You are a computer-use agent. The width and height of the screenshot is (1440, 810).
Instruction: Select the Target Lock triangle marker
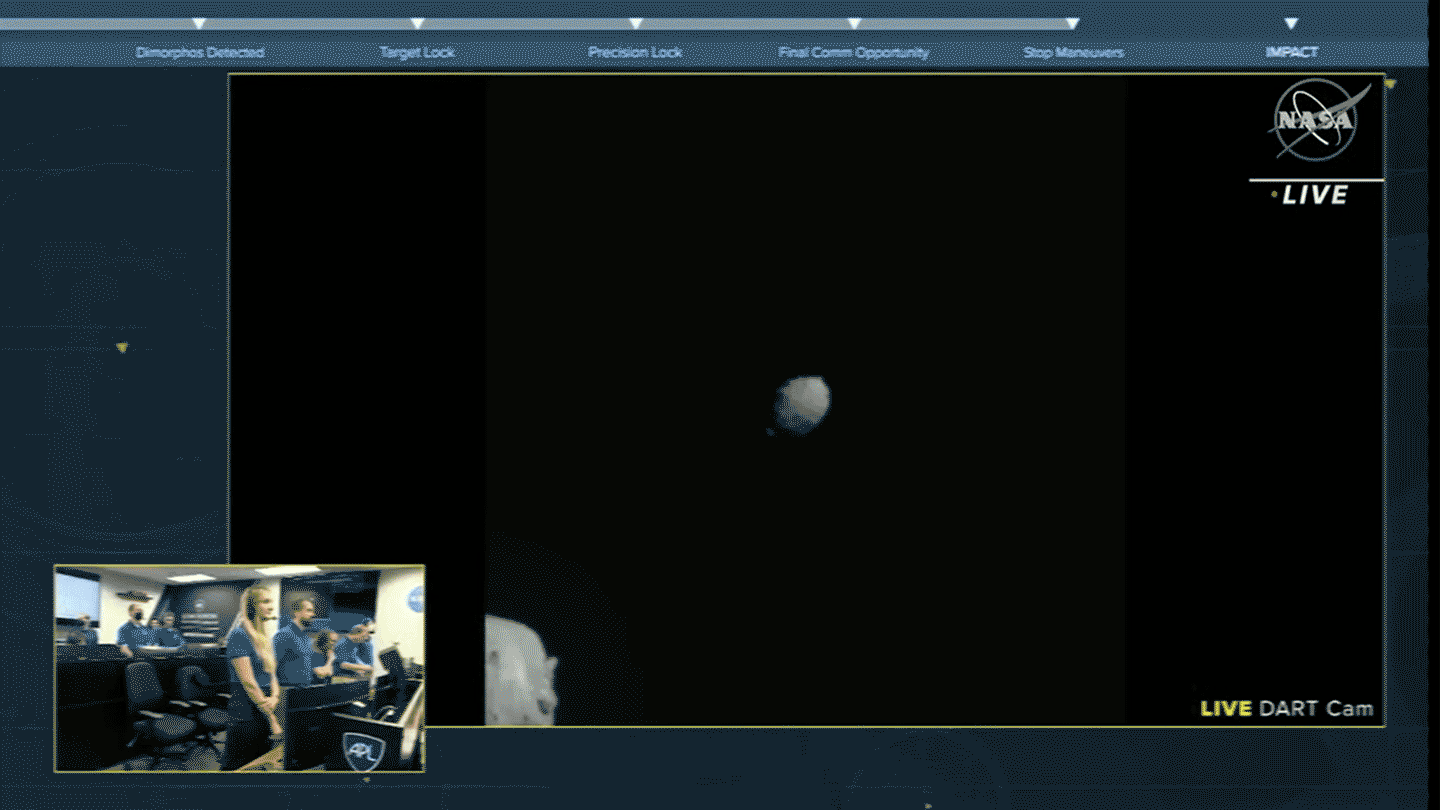point(417,23)
